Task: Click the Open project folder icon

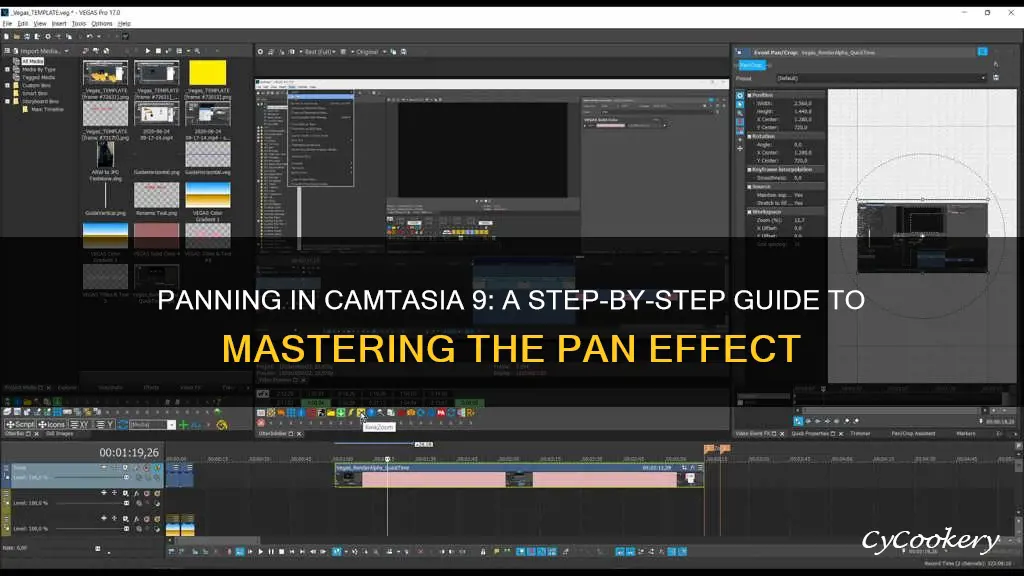Action: pyautogui.click(x=16, y=37)
